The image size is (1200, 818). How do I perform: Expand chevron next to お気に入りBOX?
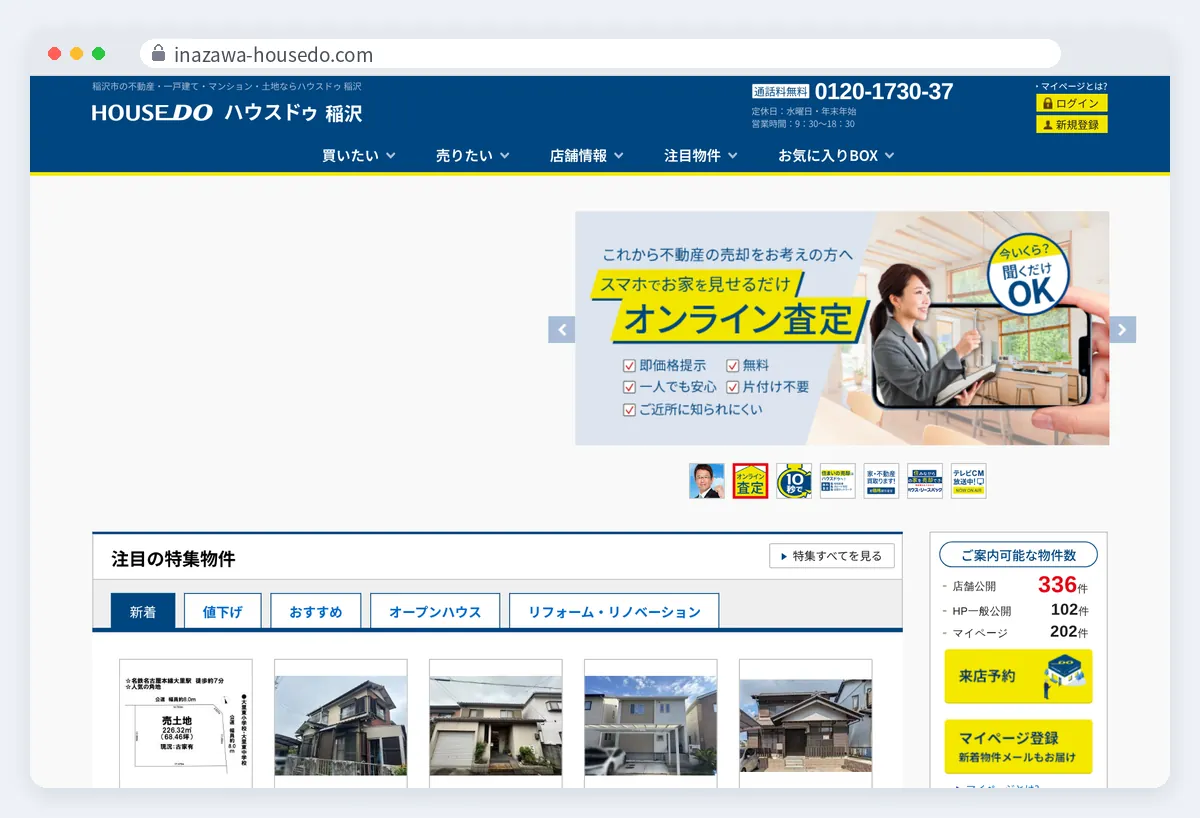[x=890, y=155]
